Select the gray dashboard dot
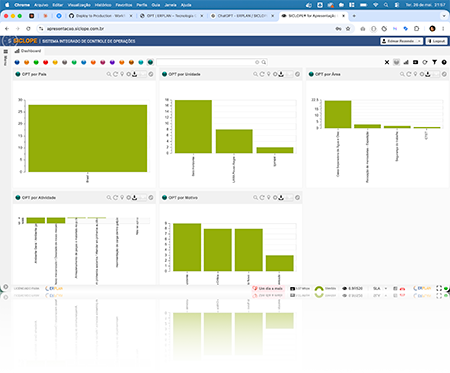This screenshot has width=450, height=373. point(65,62)
